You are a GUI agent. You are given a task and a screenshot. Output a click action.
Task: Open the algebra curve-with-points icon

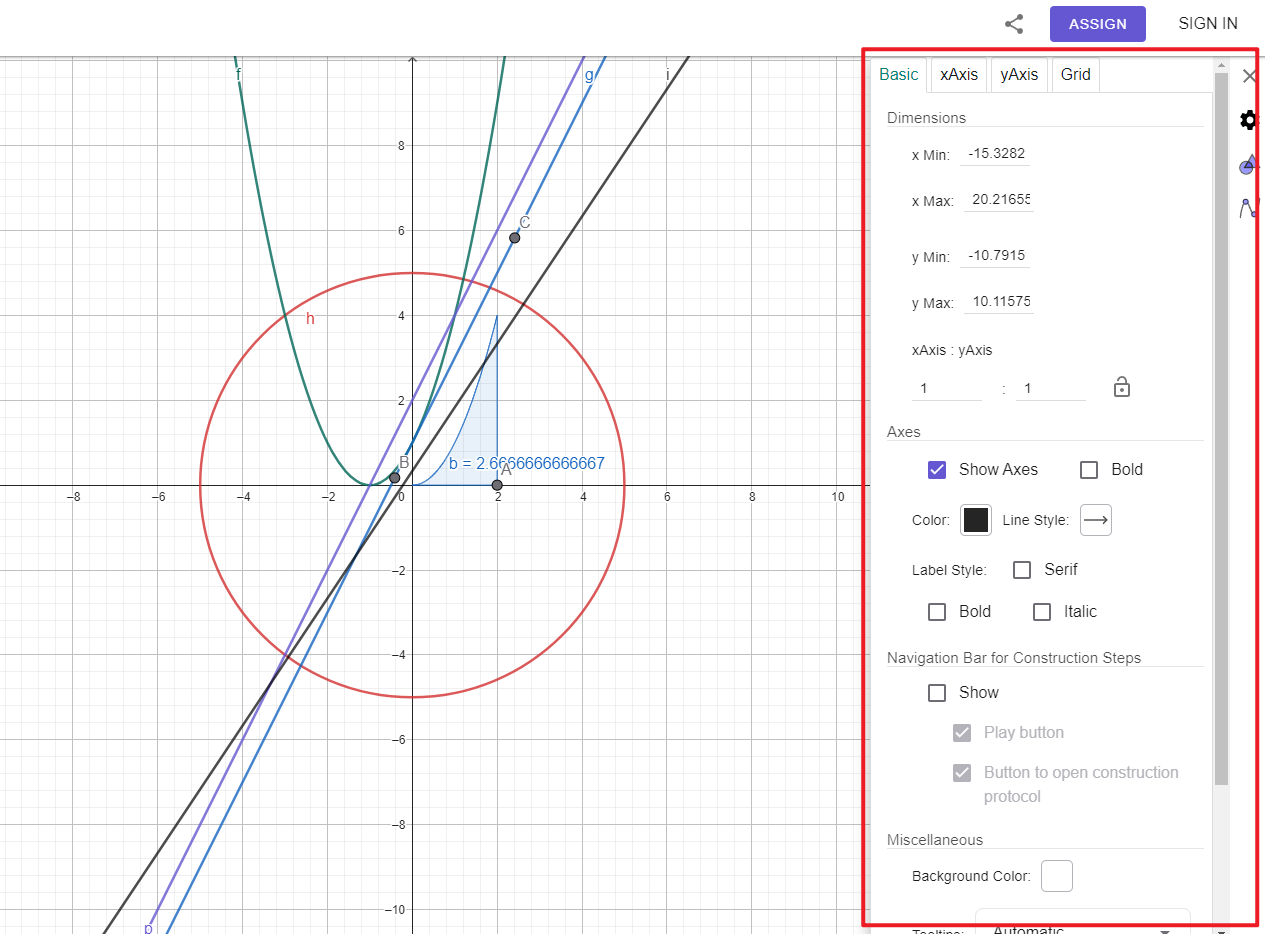pyautogui.click(x=1249, y=208)
